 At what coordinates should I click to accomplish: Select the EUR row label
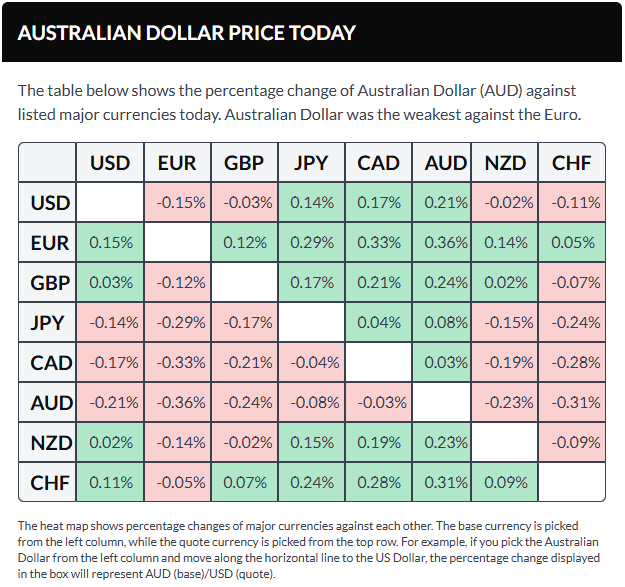(50, 243)
